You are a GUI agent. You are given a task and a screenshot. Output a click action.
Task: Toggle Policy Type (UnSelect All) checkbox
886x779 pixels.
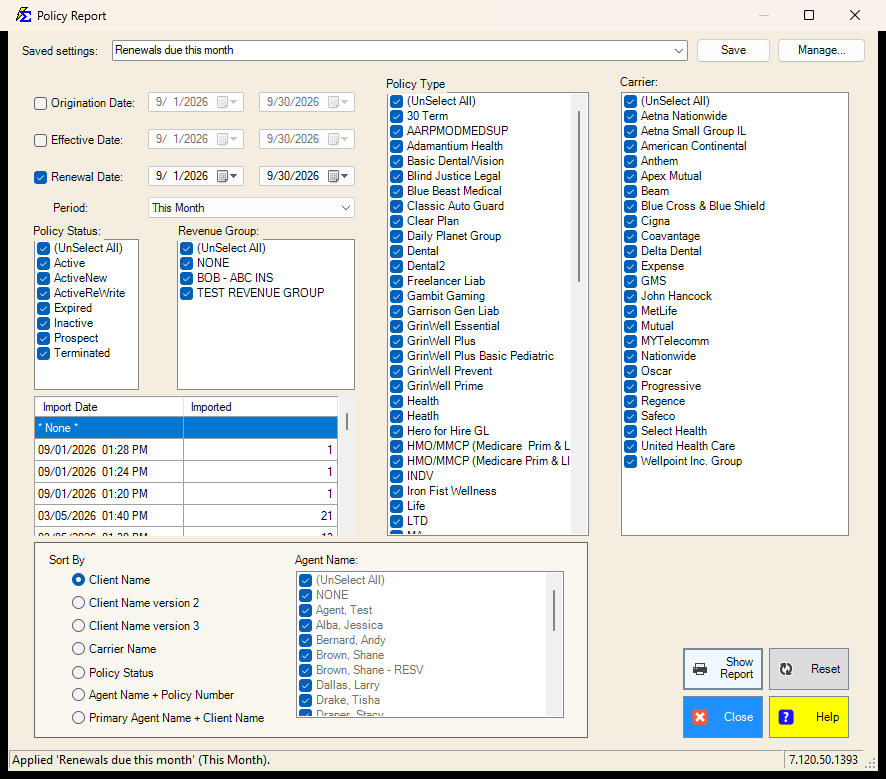click(x=397, y=102)
